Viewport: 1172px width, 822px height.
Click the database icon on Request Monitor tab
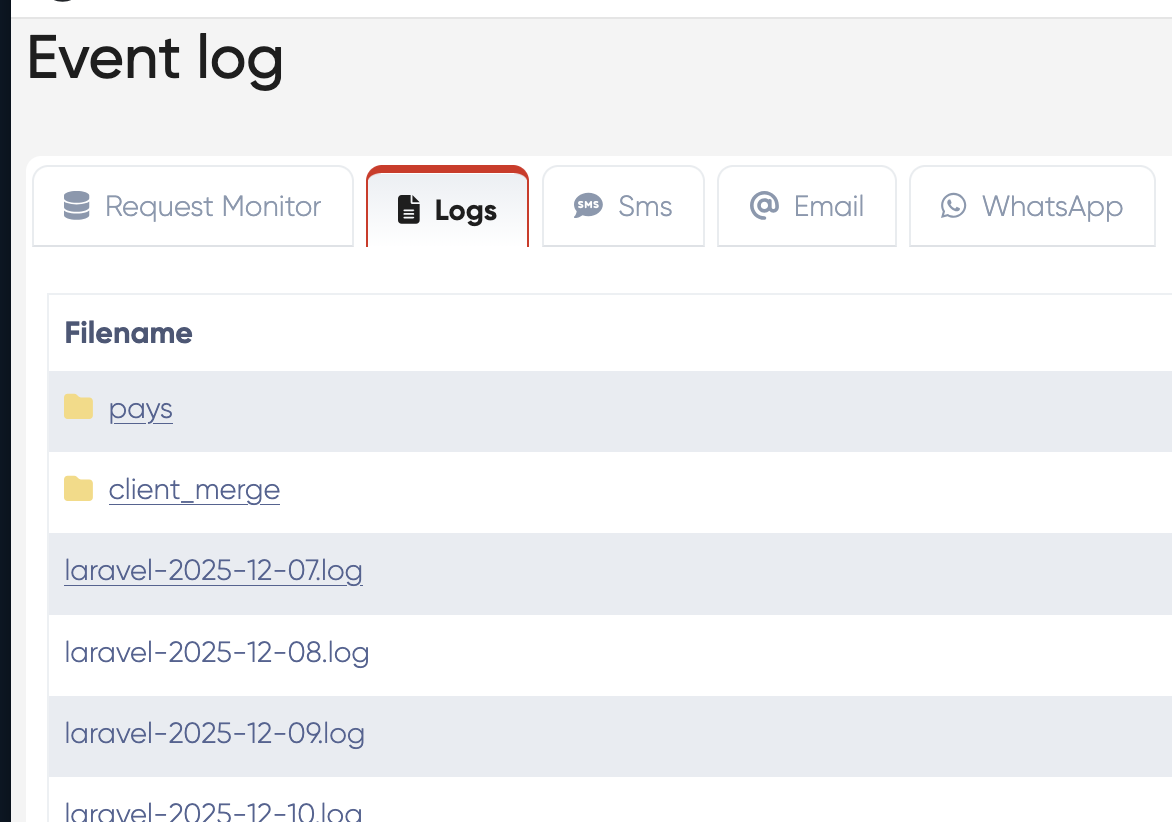pos(76,206)
